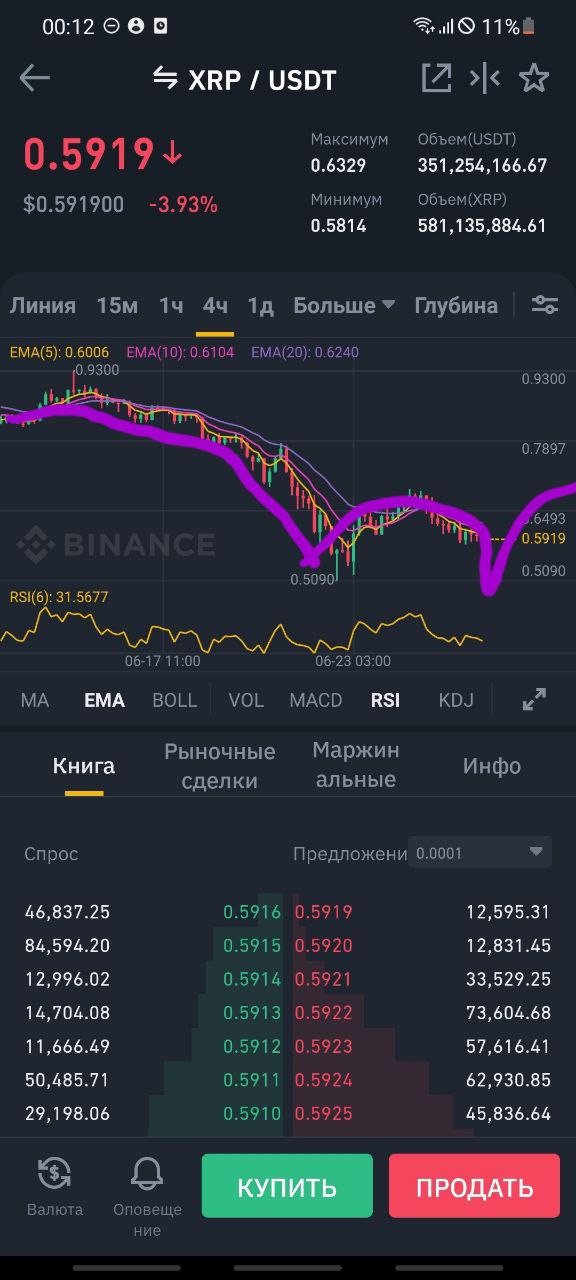The height and width of the screenshot is (1280, 576).
Task: Tap the RSI(6): 31.5677 label
Action: [59, 597]
